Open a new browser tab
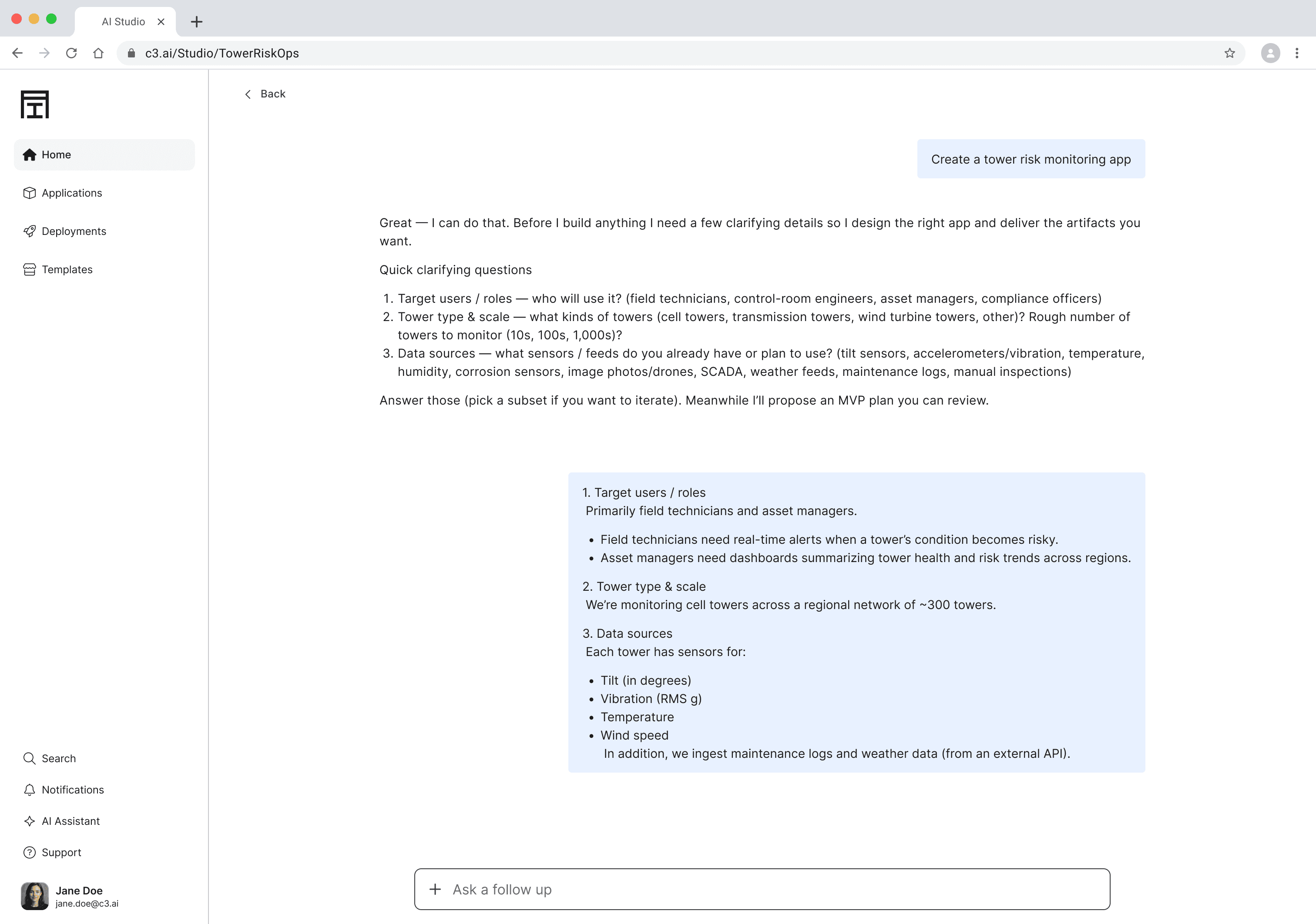This screenshot has width=1316, height=924. (x=197, y=22)
